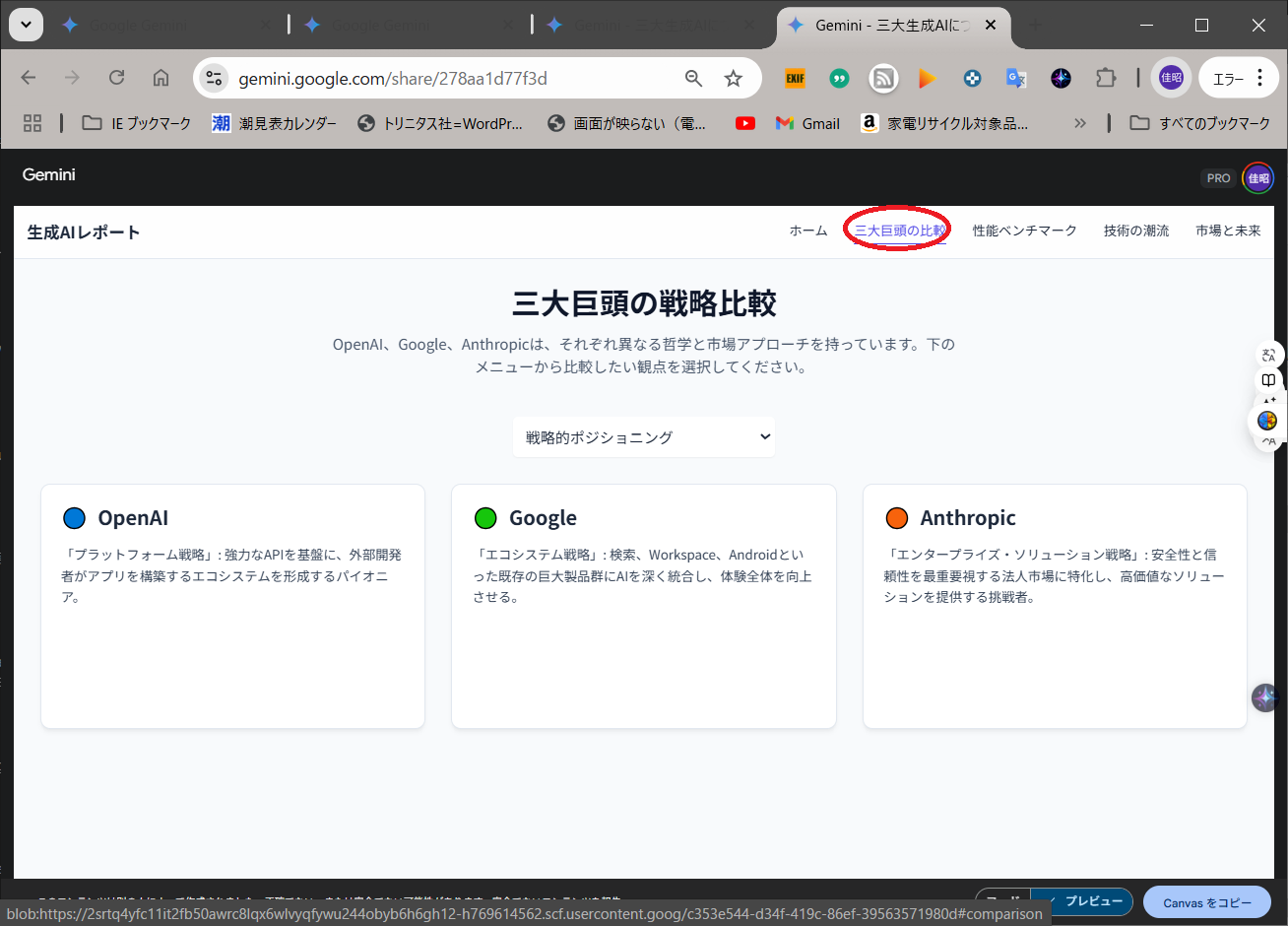
Task: Open the 技術の潮流 section
Action: coord(1136,231)
